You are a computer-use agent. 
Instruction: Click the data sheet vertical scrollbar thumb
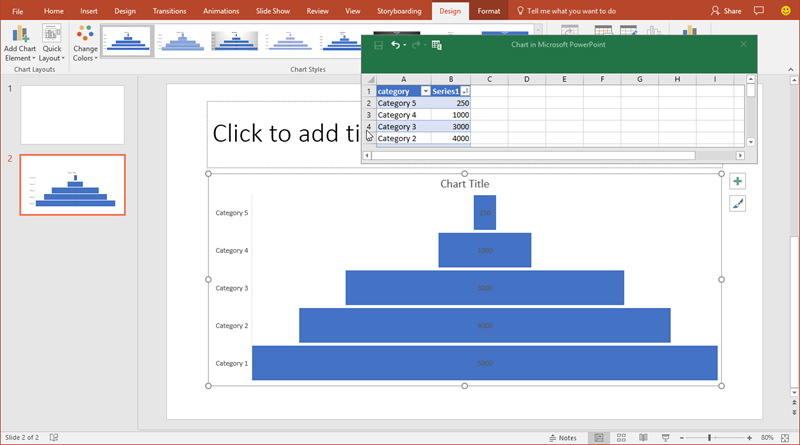(x=751, y=91)
